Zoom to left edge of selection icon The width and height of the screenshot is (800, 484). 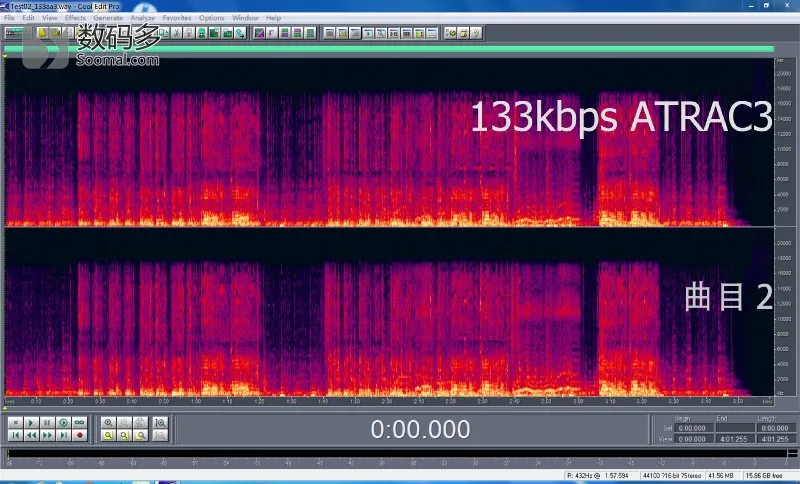[124, 435]
